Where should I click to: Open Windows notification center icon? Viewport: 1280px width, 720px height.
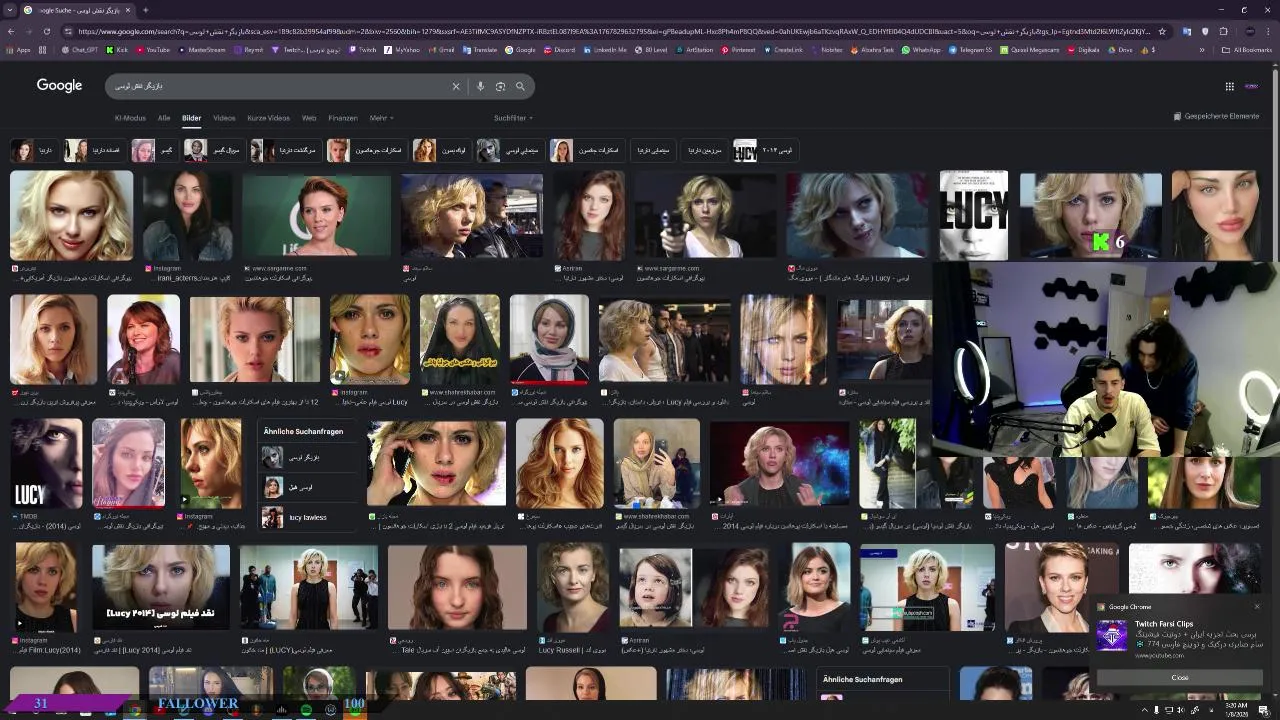(x=1262, y=710)
